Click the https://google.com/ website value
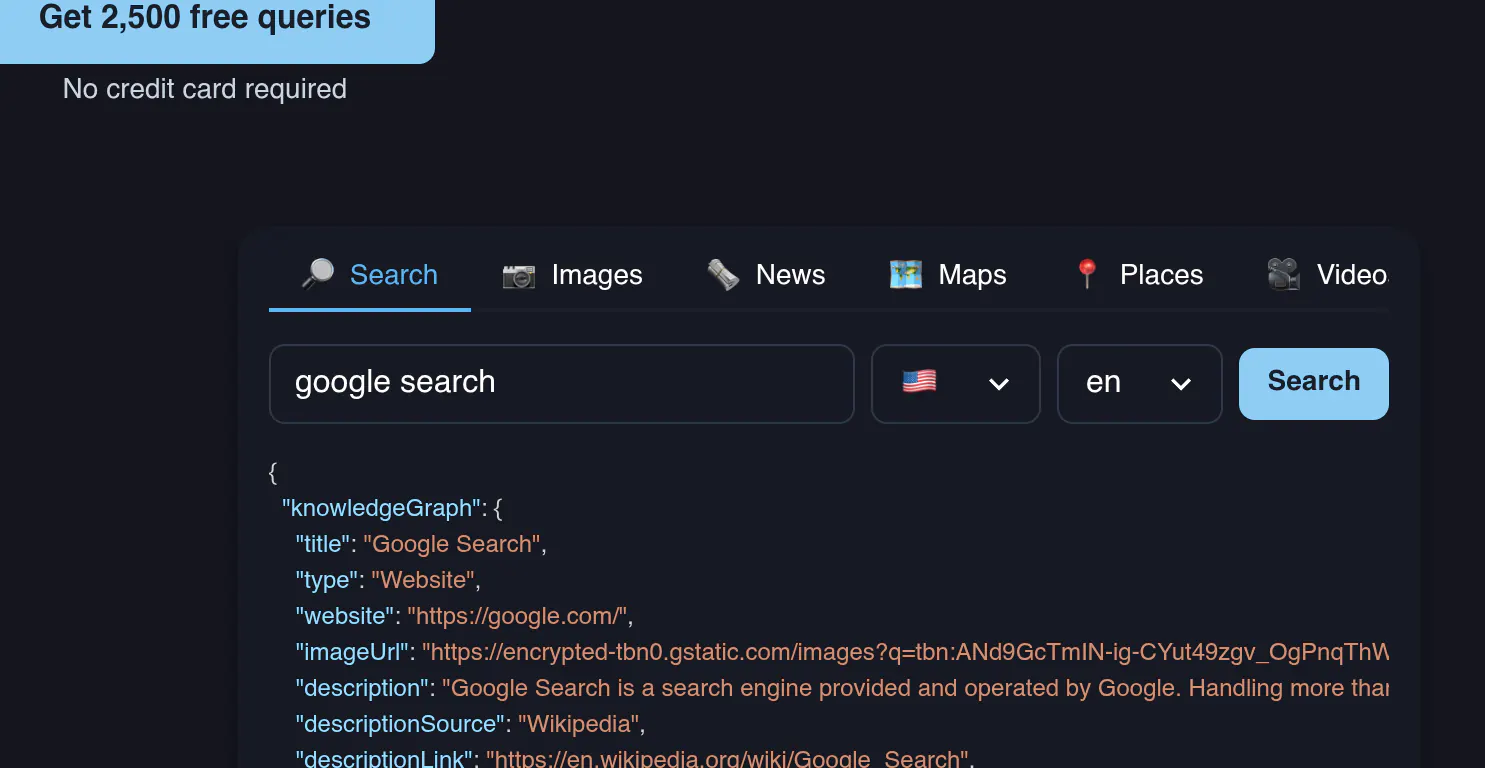This screenshot has height=768, width=1485. [x=517, y=616]
